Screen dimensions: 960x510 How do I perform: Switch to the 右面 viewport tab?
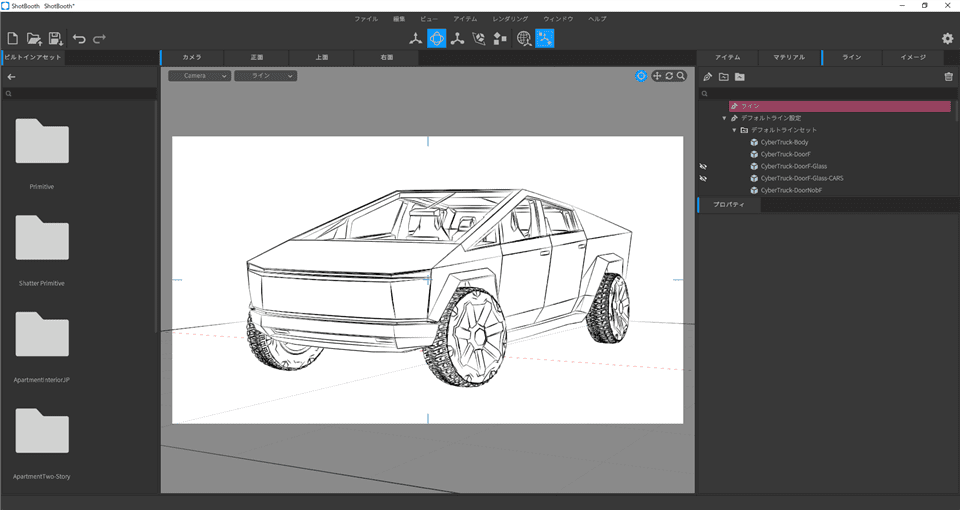pos(386,58)
